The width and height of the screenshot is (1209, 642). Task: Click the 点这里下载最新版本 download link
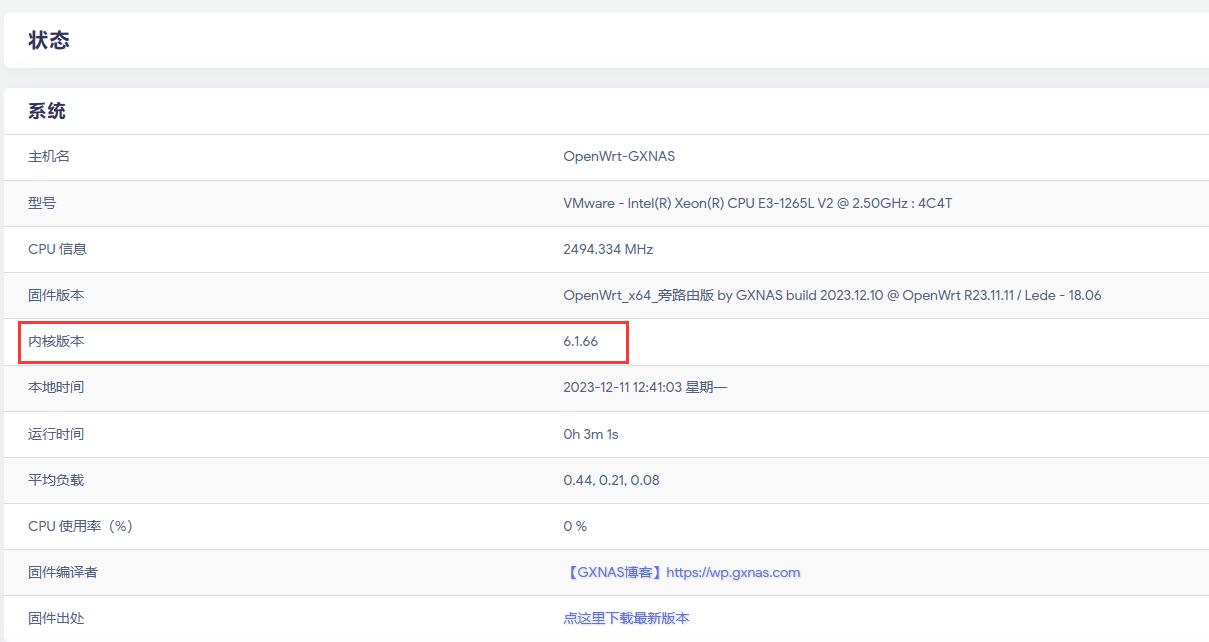626,618
